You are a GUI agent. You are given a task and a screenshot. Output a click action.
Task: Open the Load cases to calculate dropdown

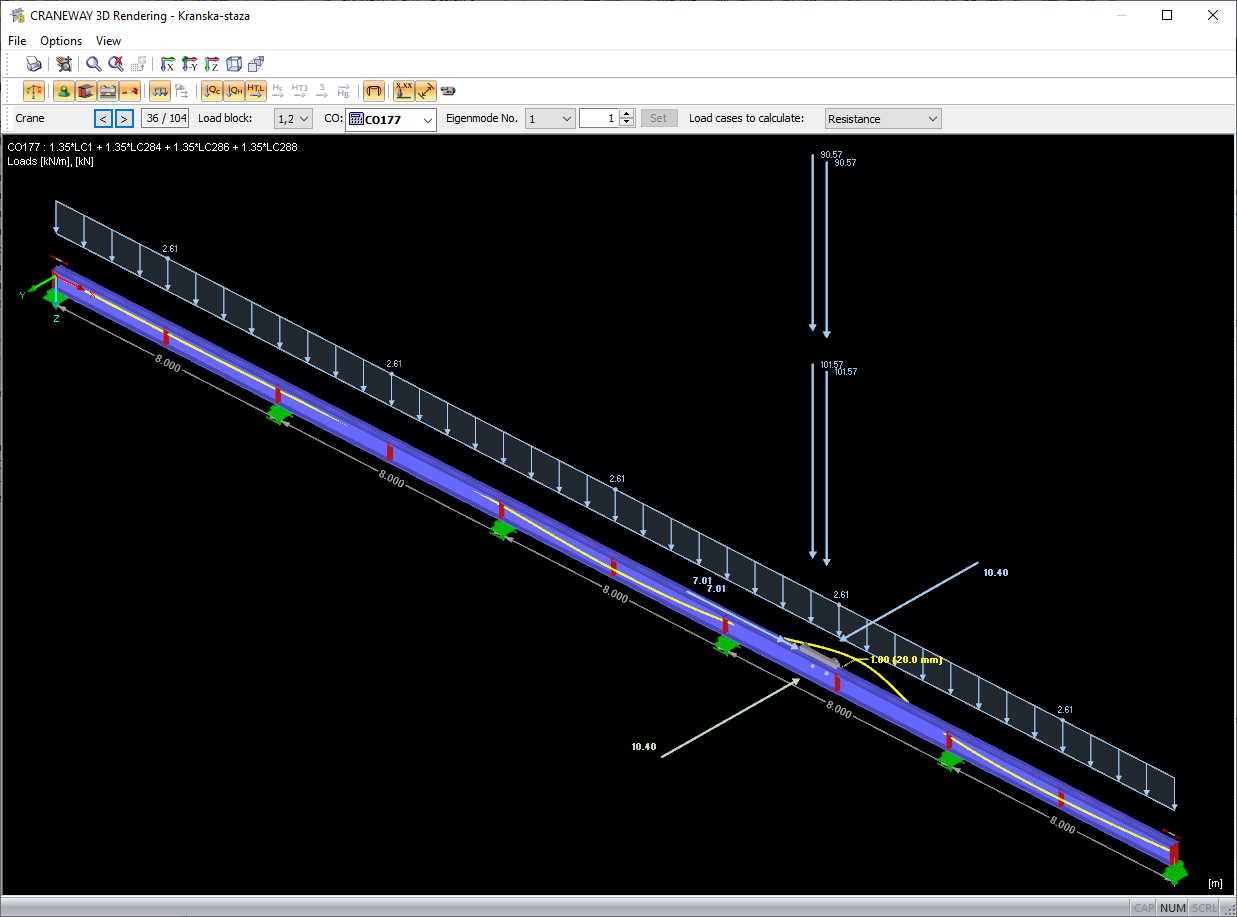pyautogui.click(x=881, y=118)
